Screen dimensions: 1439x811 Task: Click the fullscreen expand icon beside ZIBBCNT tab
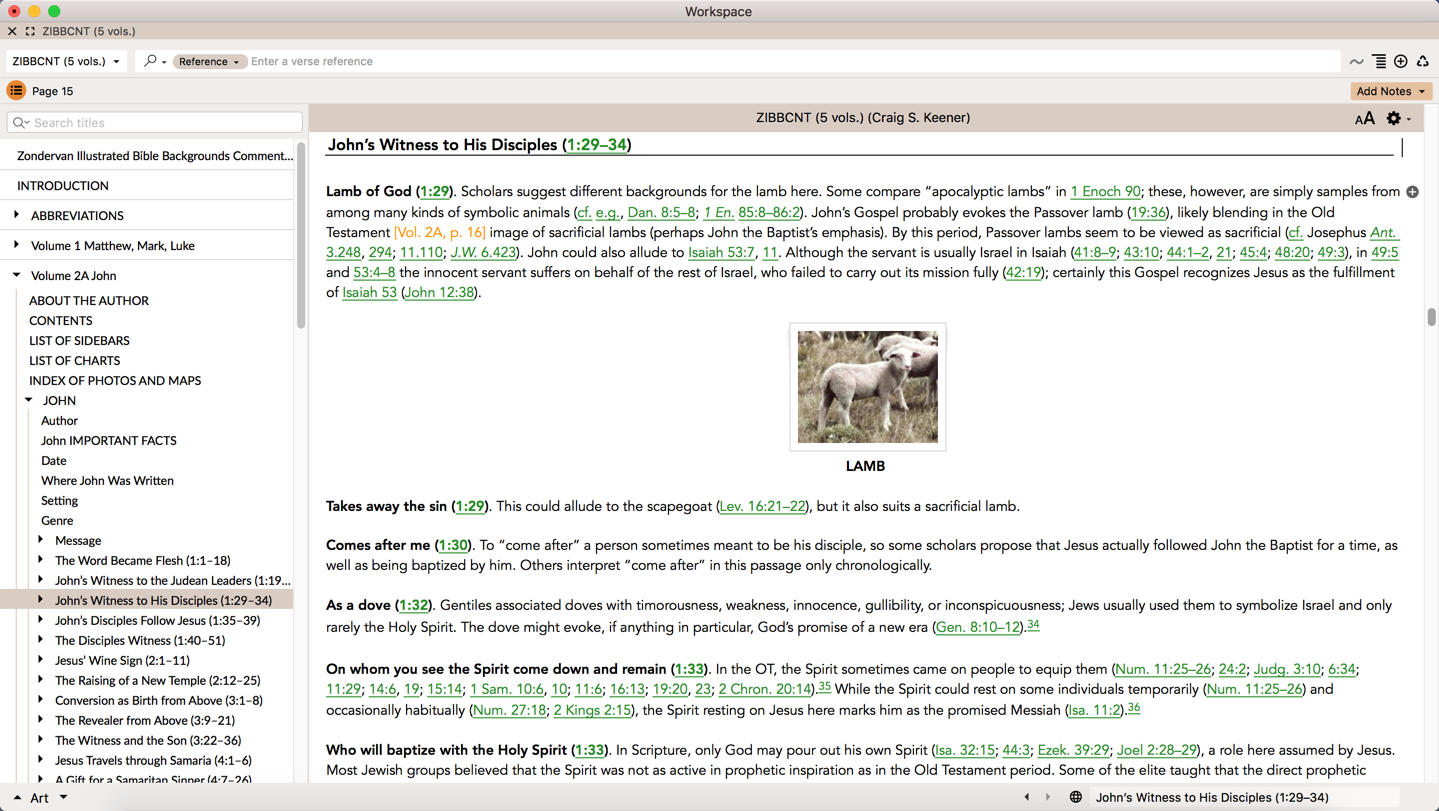click(30, 31)
